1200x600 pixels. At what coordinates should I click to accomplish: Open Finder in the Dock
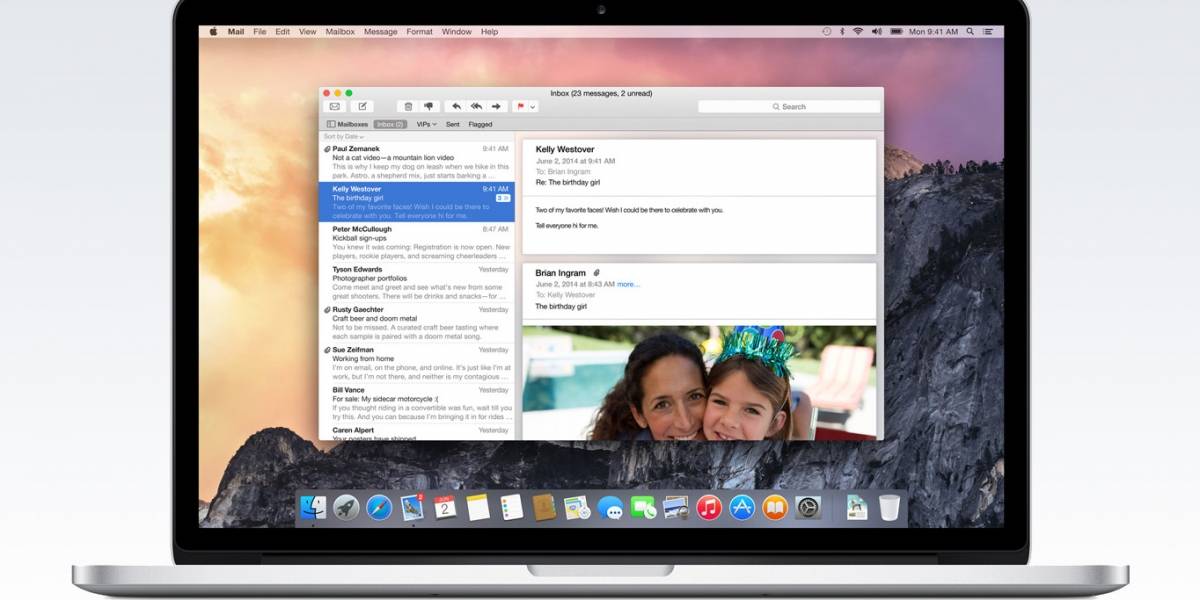tap(313, 507)
